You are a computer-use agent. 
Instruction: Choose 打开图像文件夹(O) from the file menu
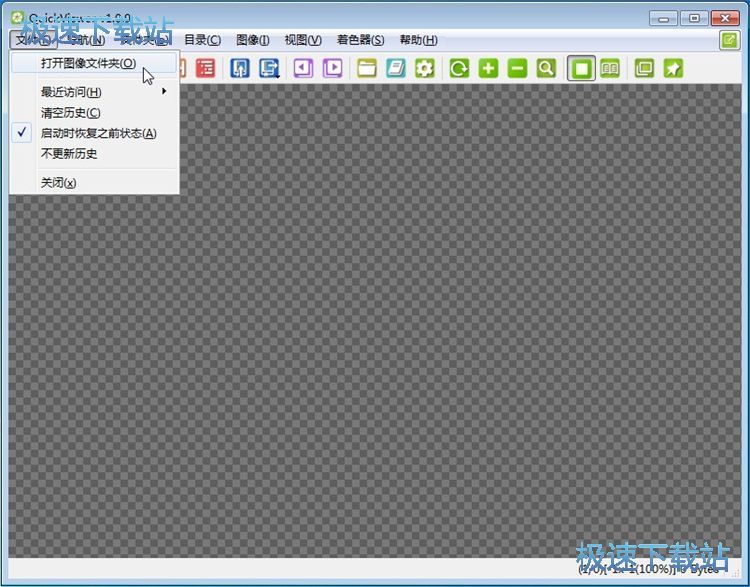(x=94, y=63)
